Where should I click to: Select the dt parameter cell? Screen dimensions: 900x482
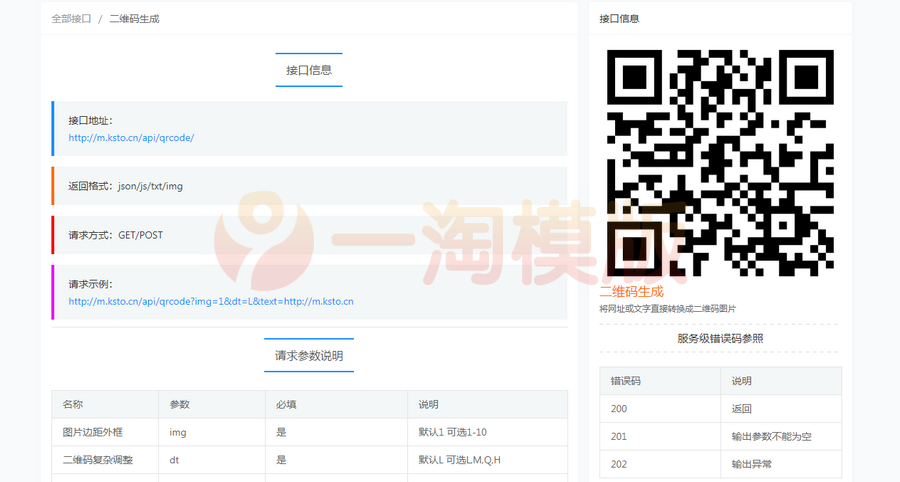click(212, 460)
